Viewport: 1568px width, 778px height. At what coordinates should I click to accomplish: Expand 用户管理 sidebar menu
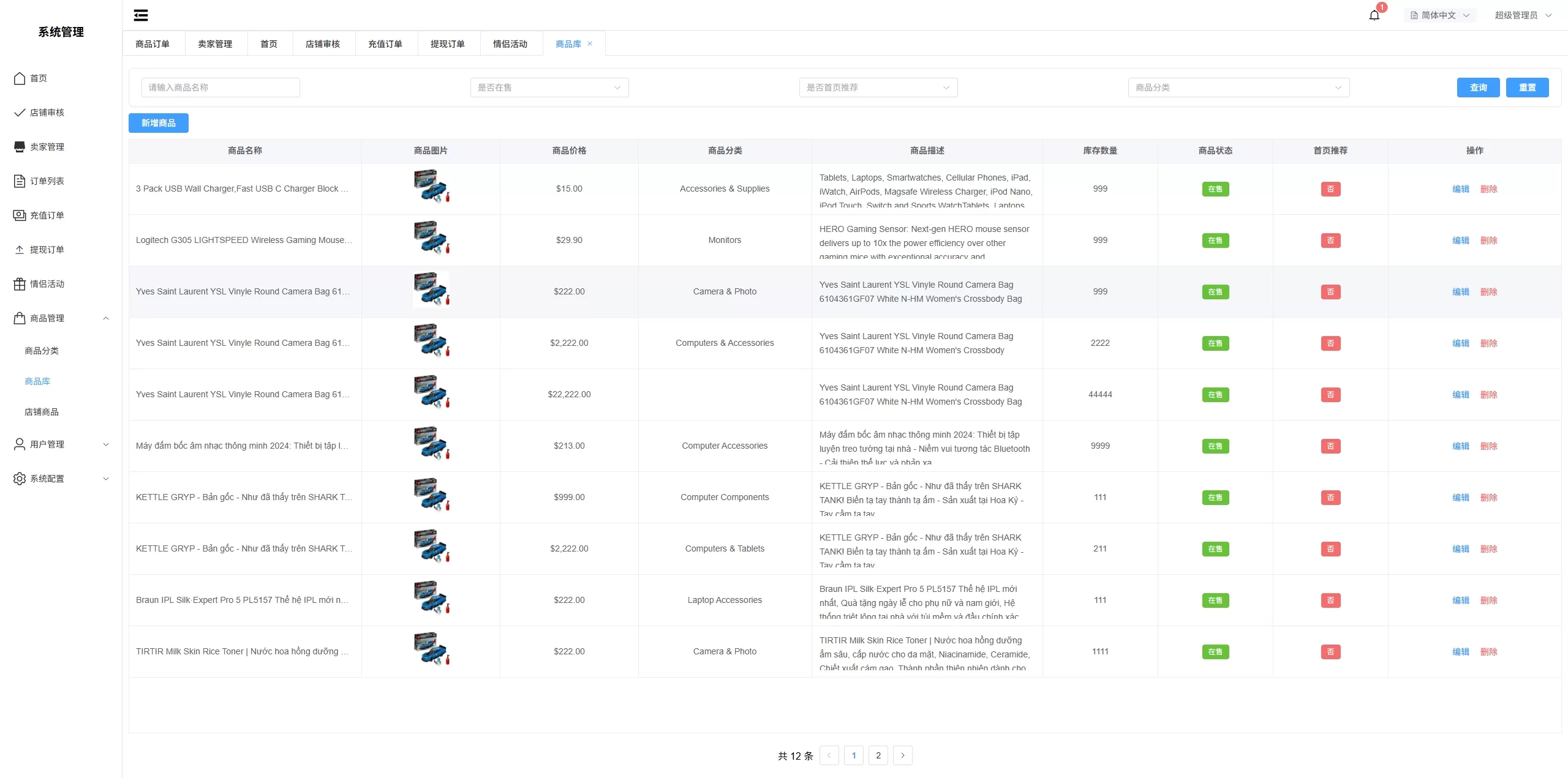[x=61, y=444]
